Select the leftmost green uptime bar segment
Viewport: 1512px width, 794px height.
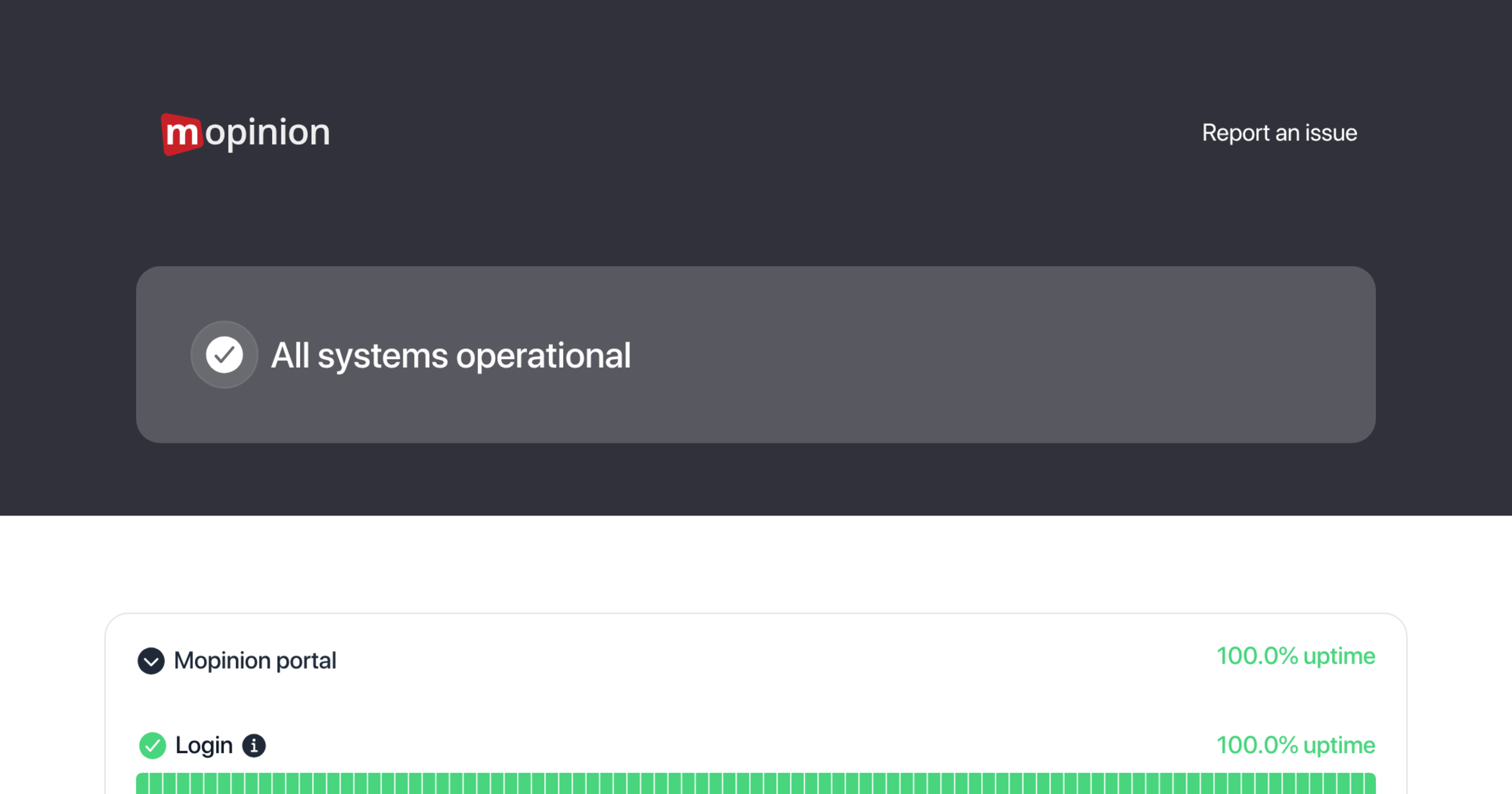point(142,784)
